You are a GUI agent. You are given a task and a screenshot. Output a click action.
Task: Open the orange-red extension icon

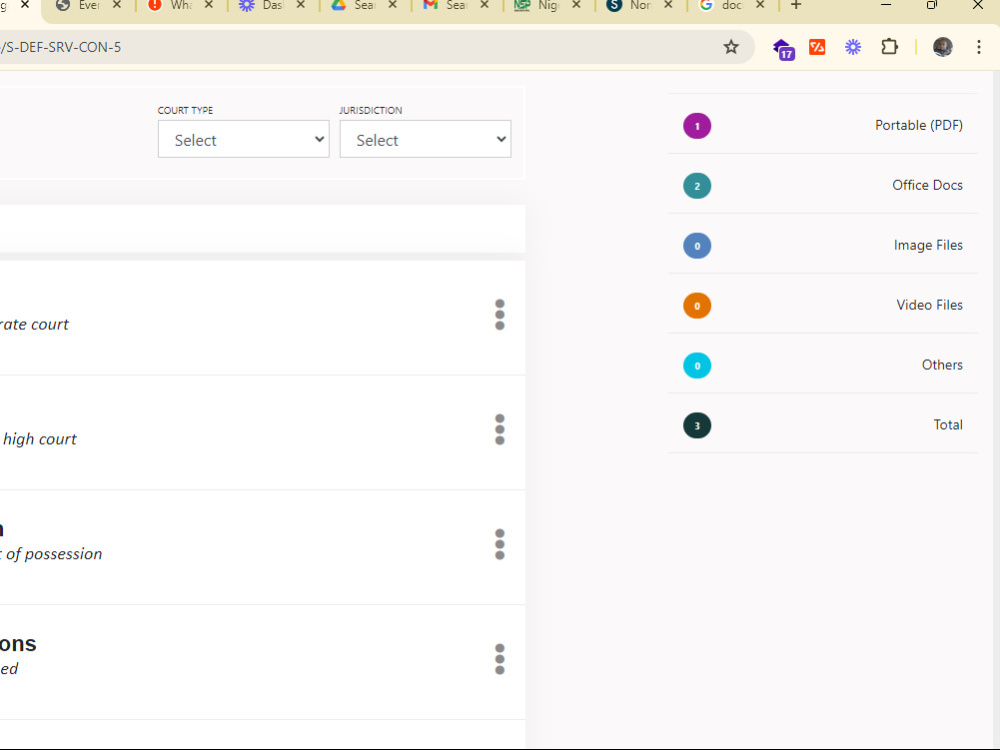coord(817,47)
